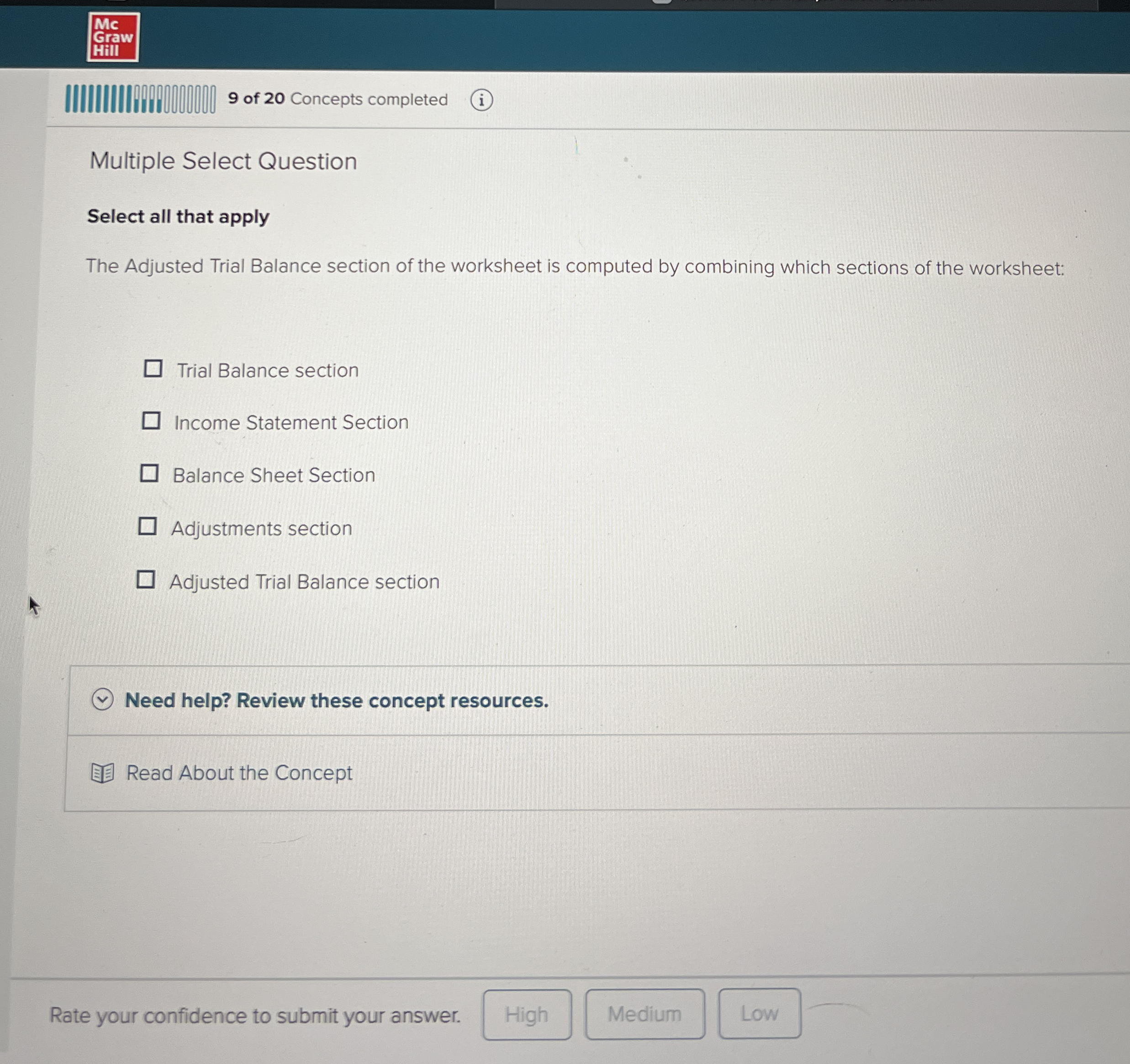Open the Read About the Concept resource
Image resolution: width=1130 pixels, height=1064 pixels.
(239, 773)
